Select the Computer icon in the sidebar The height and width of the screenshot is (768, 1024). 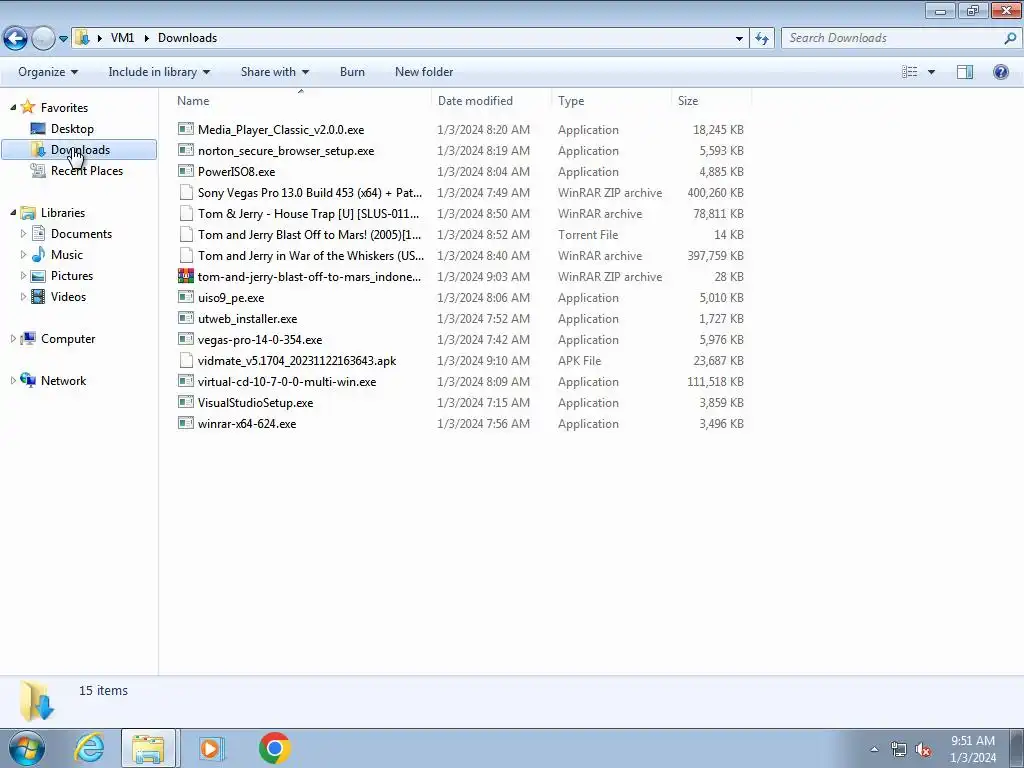tap(28, 338)
